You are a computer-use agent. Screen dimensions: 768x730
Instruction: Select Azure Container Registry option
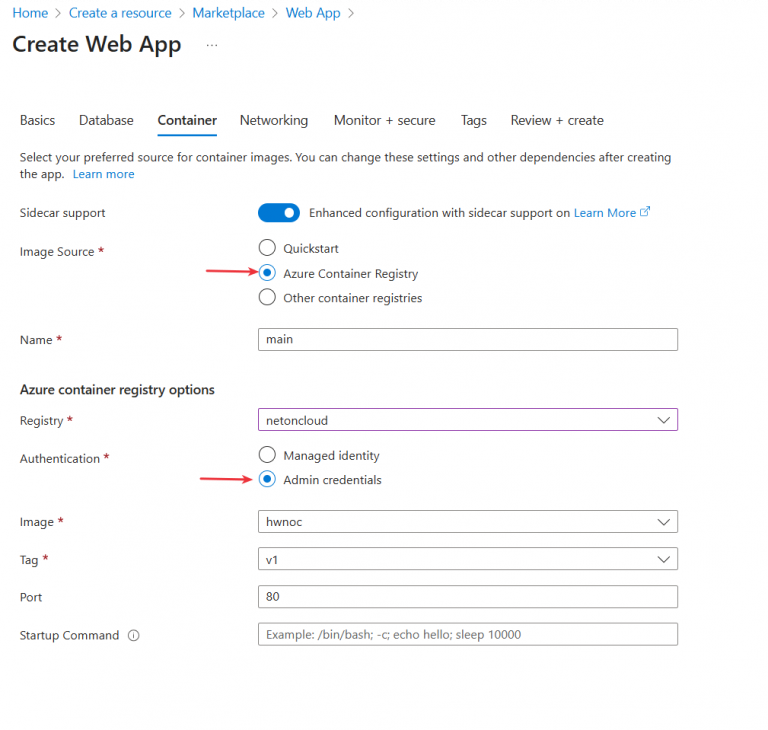(267, 273)
